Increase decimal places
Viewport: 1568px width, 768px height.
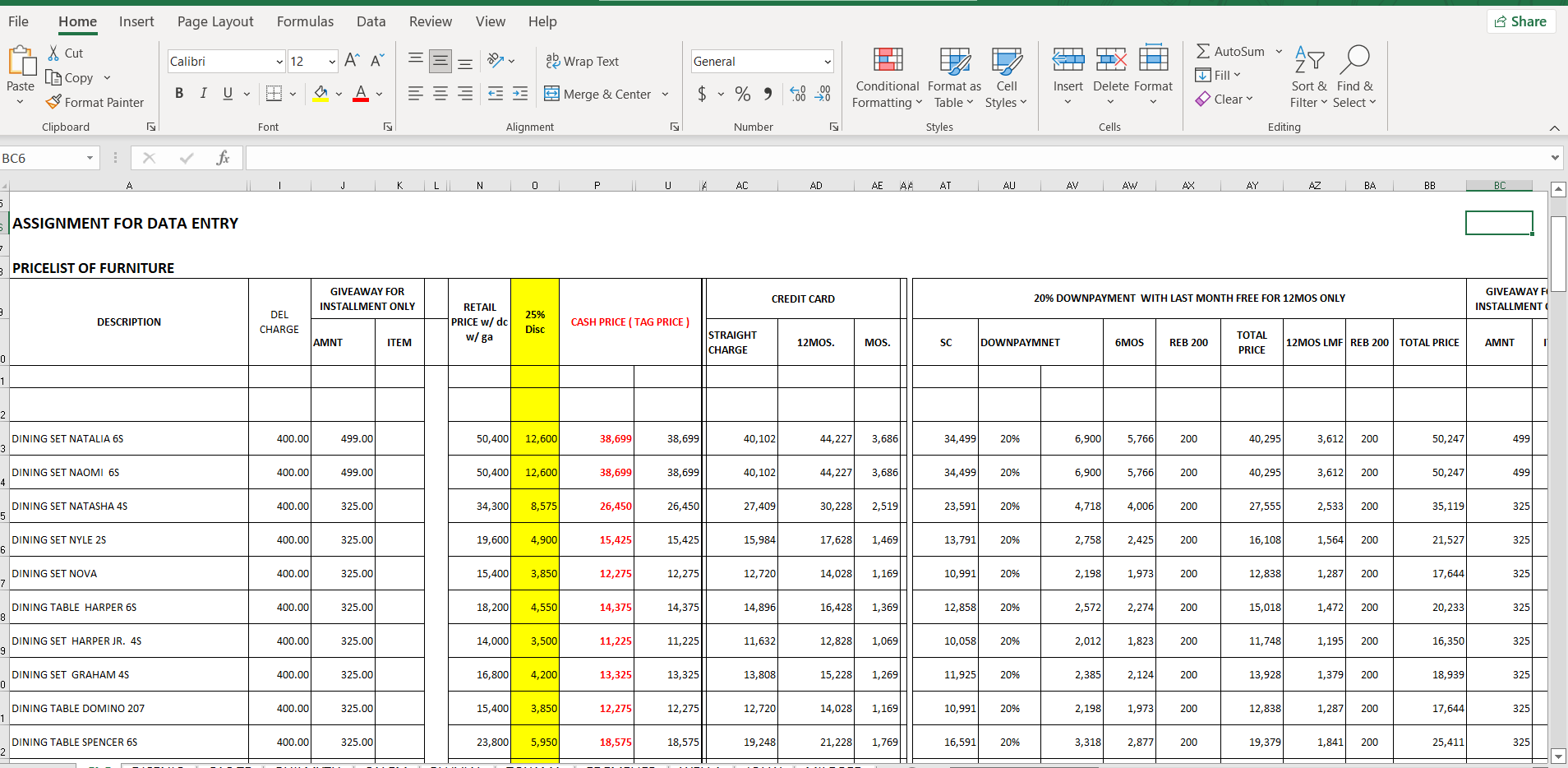[x=798, y=94]
